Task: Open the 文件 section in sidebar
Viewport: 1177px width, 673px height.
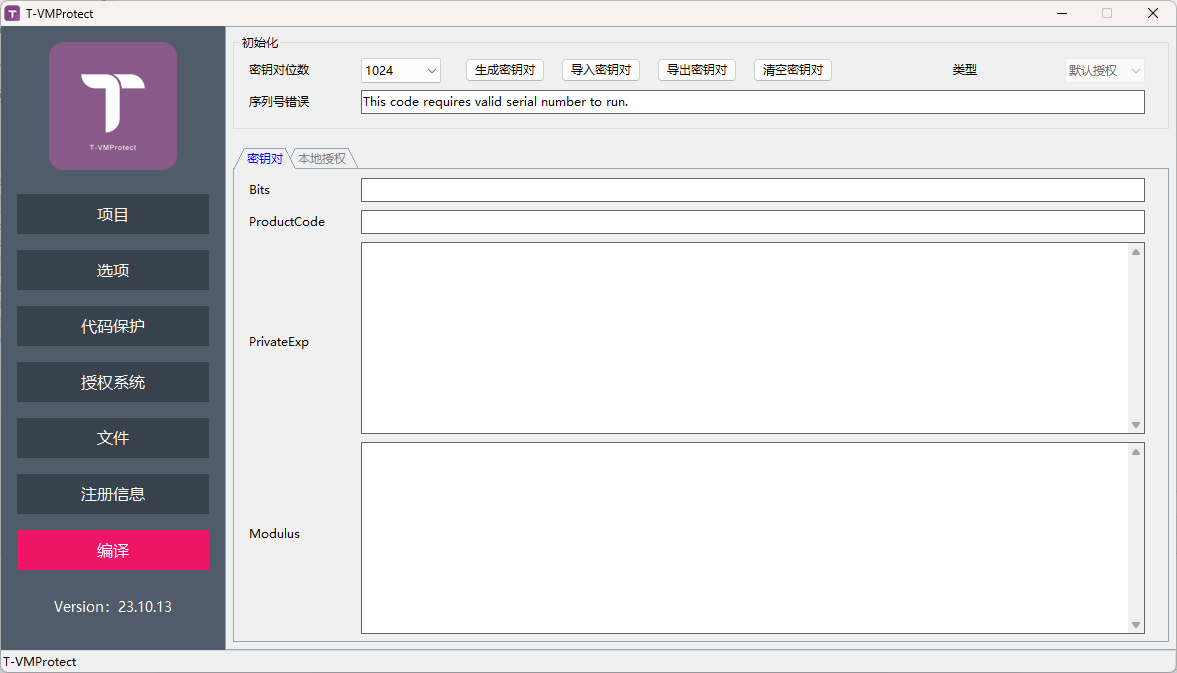Action: pos(113,437)
